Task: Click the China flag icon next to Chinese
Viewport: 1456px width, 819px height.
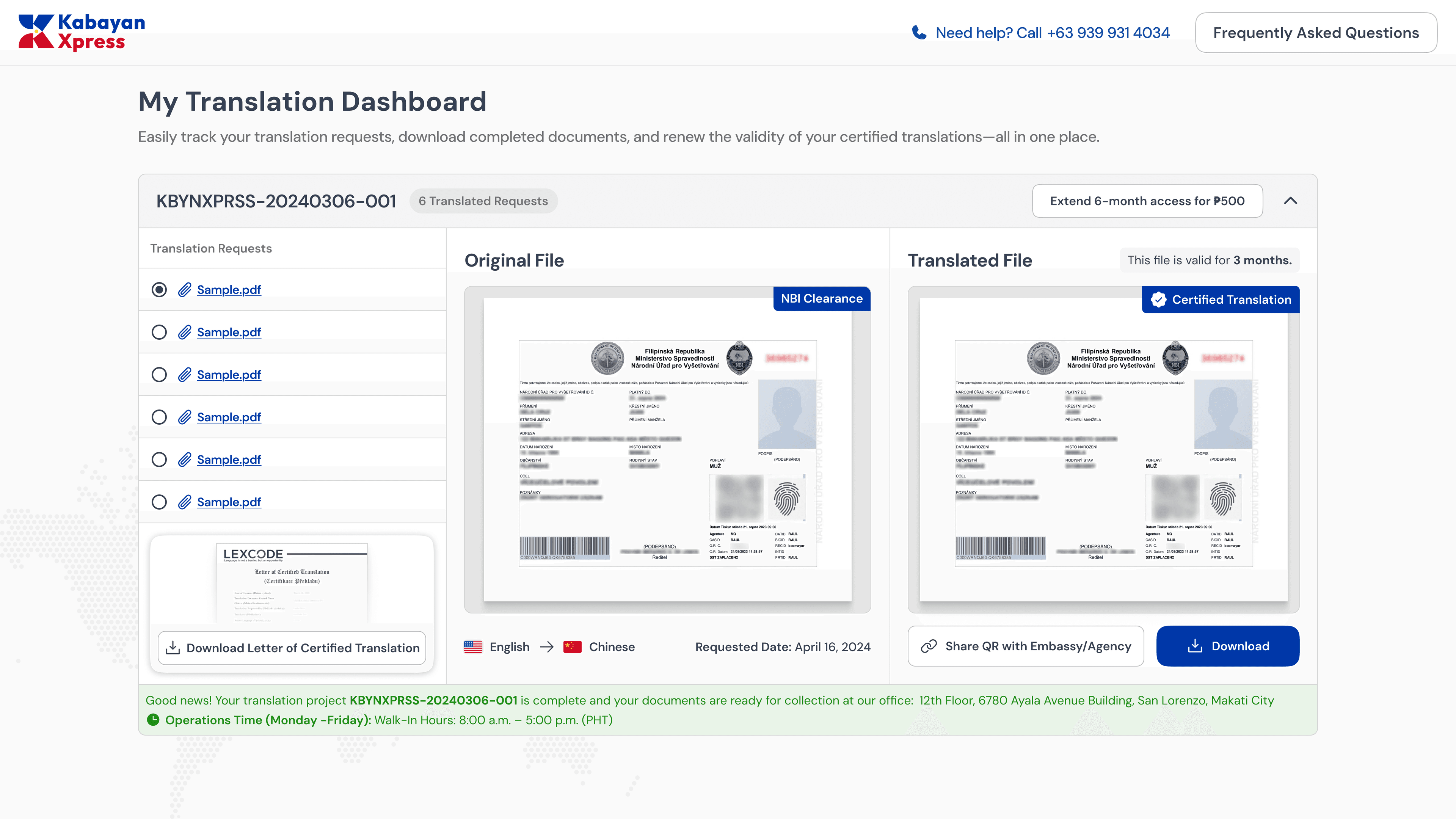Action: (x=573, y=646)
